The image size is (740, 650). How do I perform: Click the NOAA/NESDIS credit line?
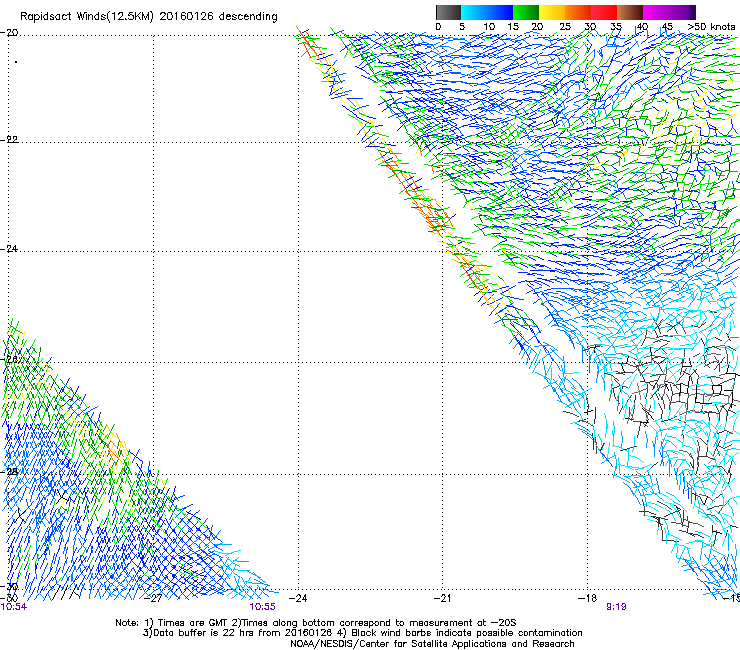(432, 644)
